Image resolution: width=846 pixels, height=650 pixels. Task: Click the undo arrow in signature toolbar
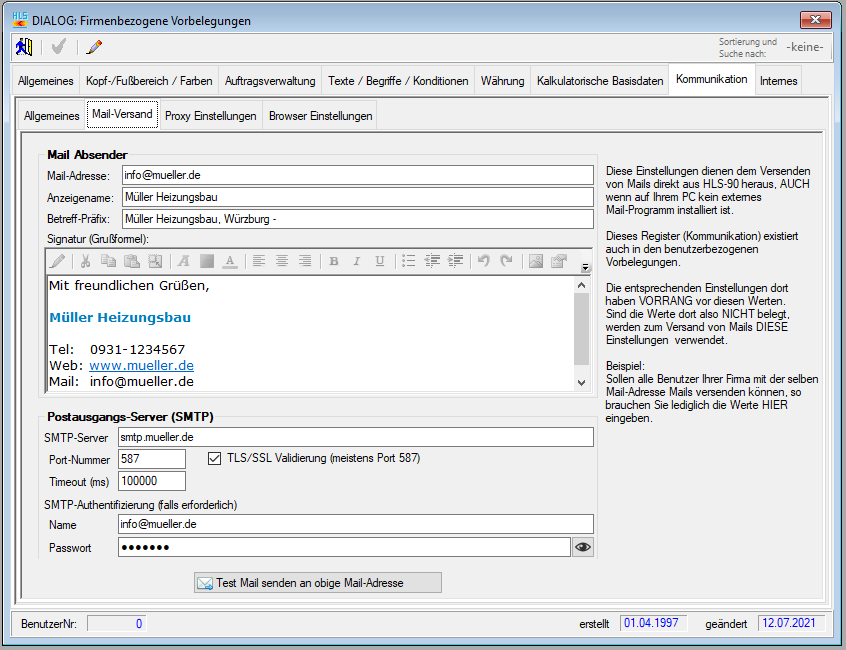(x=483, y=261)
